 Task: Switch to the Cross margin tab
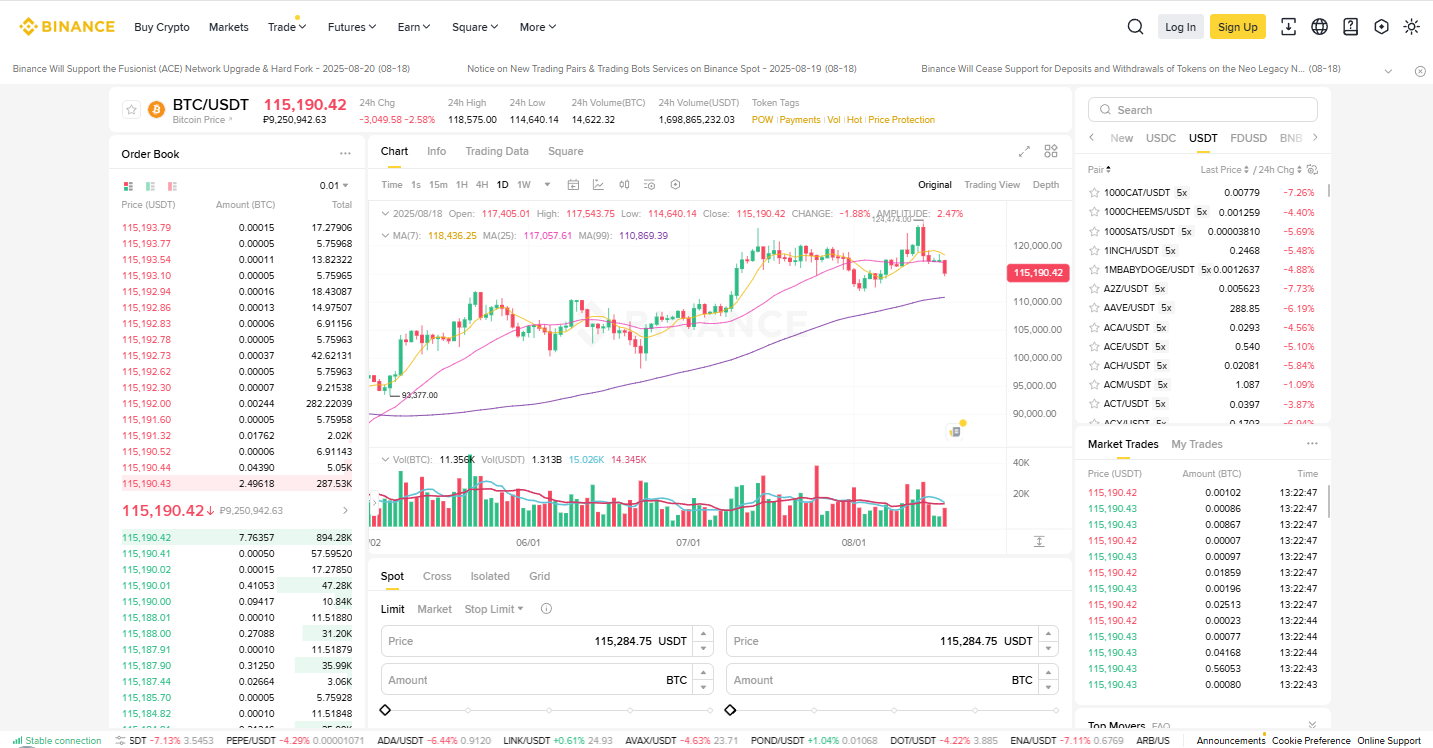437,576
